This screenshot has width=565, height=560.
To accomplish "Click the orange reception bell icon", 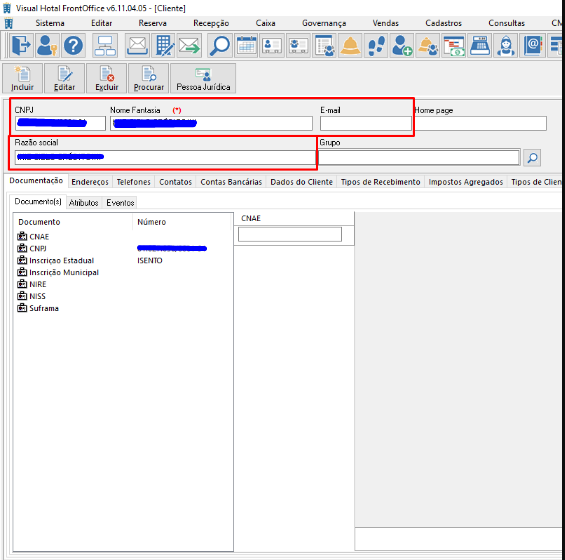I will (350, 45).
